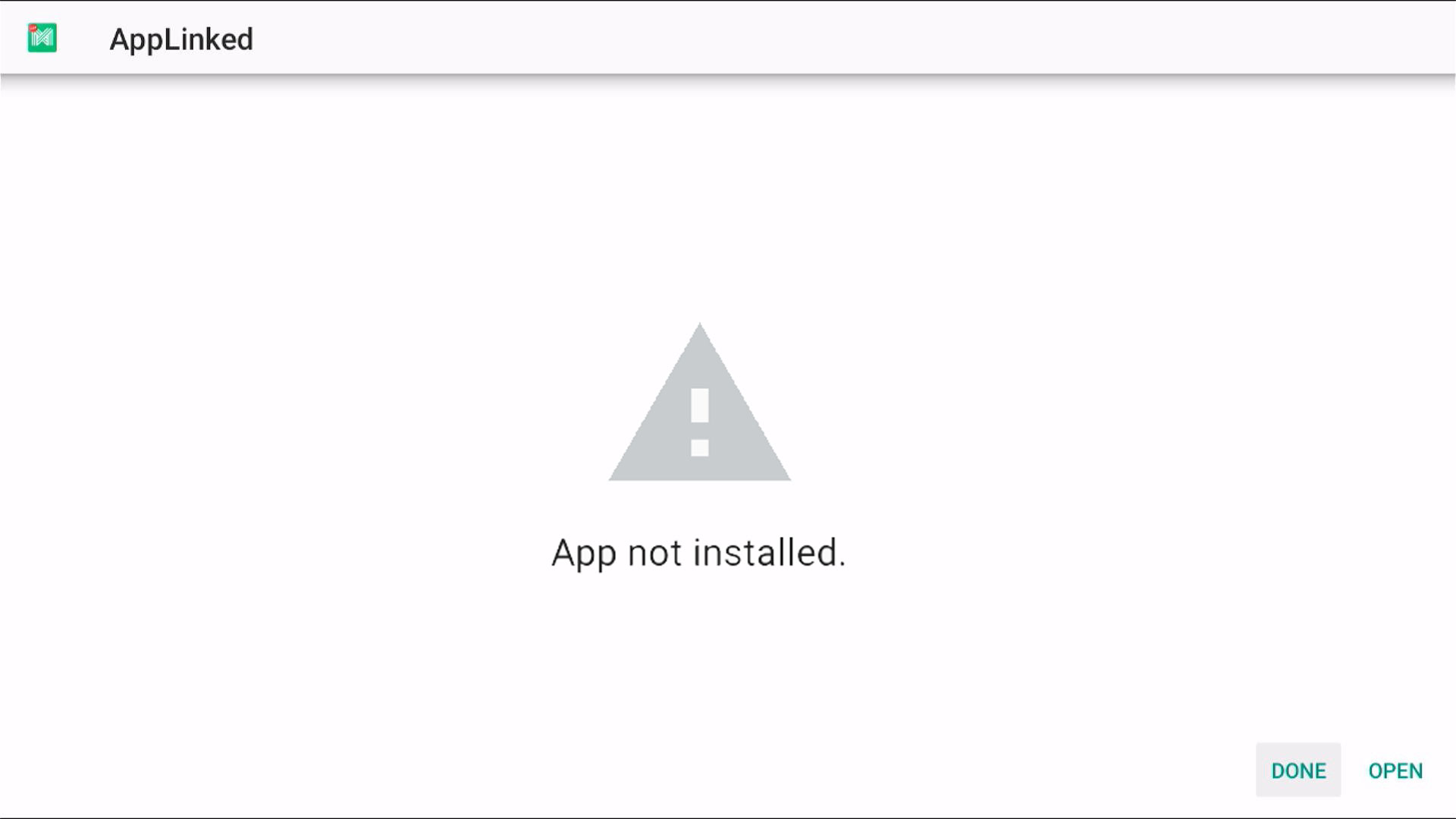Screen dimensions: 1456x819
Task: Click the word 'installed' in the message
Action: point(765,552)
